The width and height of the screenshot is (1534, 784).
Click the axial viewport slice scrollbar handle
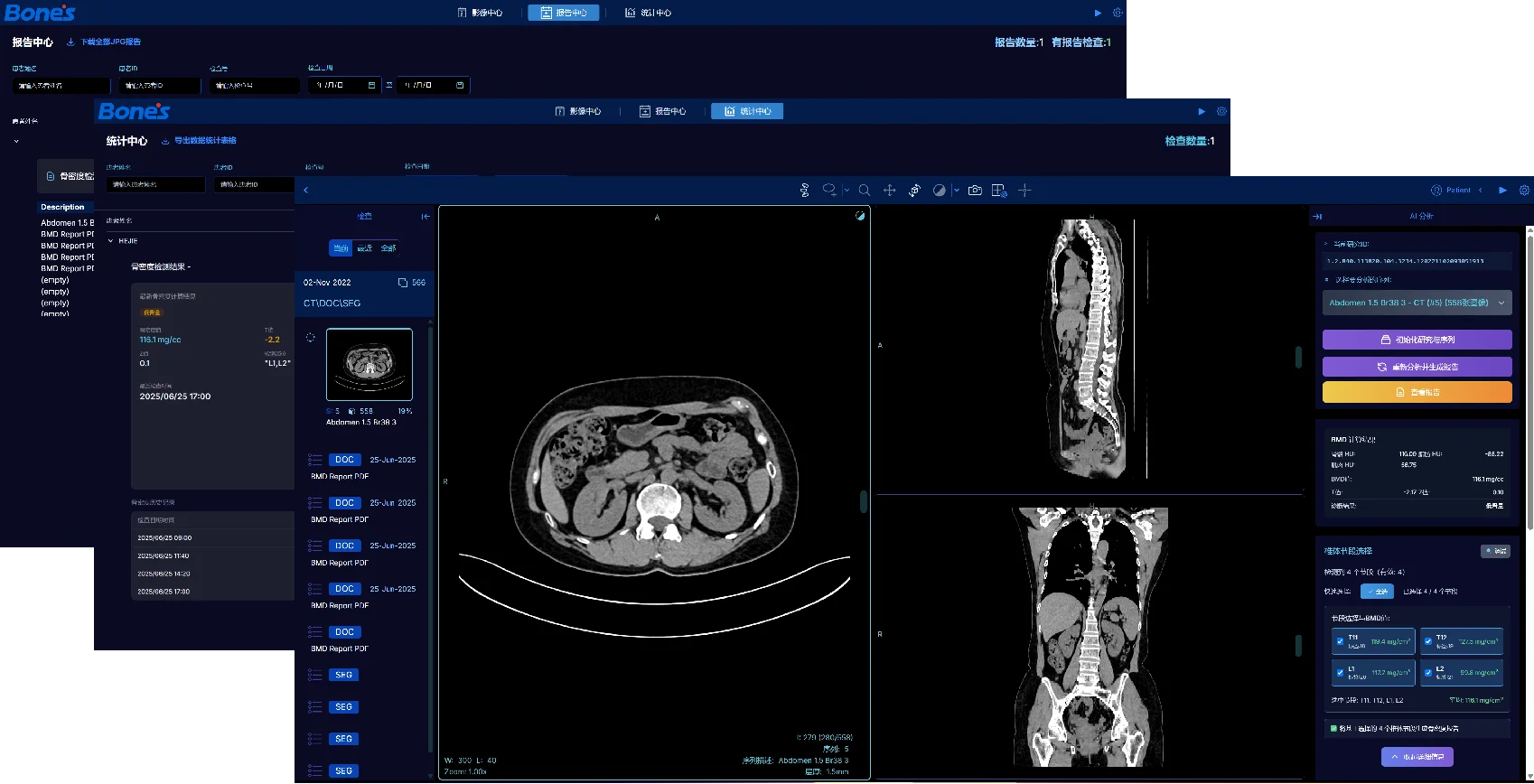(x=864, y=501)
